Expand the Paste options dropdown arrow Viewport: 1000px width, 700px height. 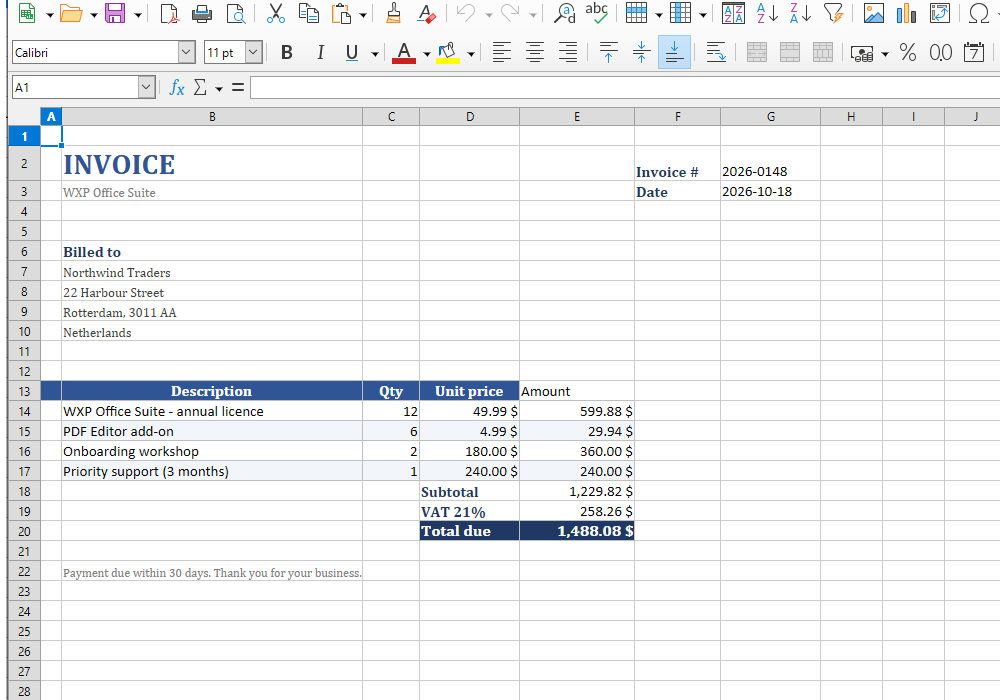point(363,15)
